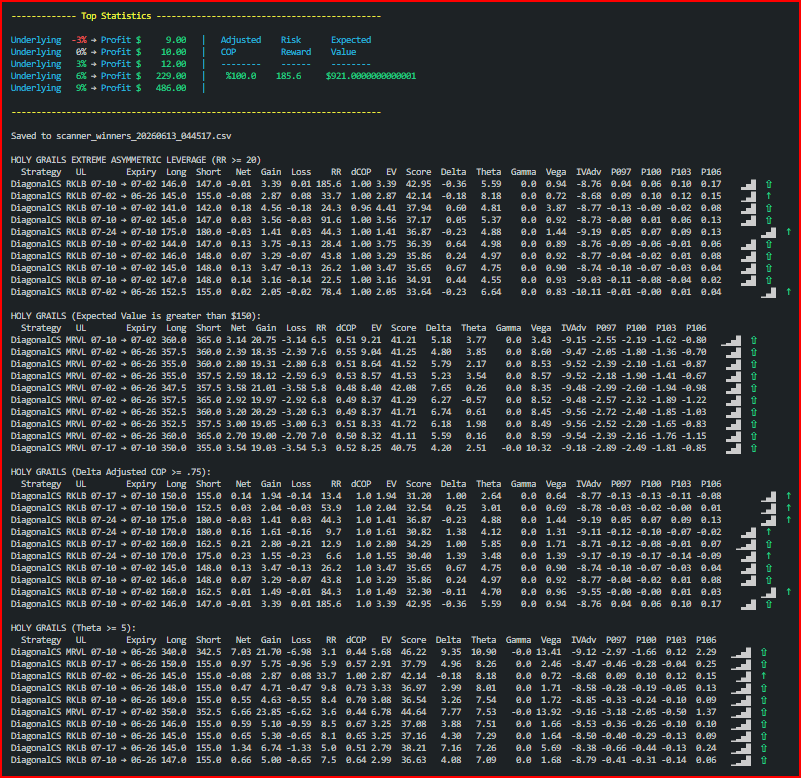This screenshot has height=778, width=801.
Task: Click the bar-chart icon on MRVL 340.0 342.5 row
Action: click(741, 652)
